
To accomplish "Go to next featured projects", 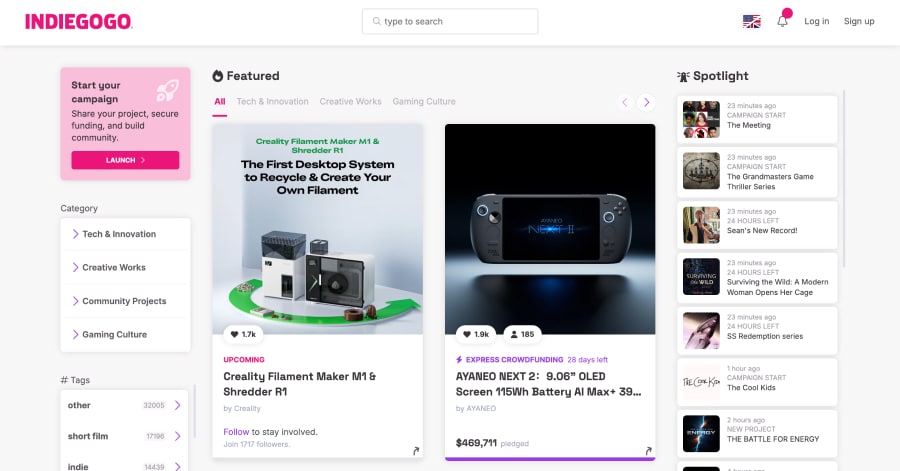I will [646, 102].
